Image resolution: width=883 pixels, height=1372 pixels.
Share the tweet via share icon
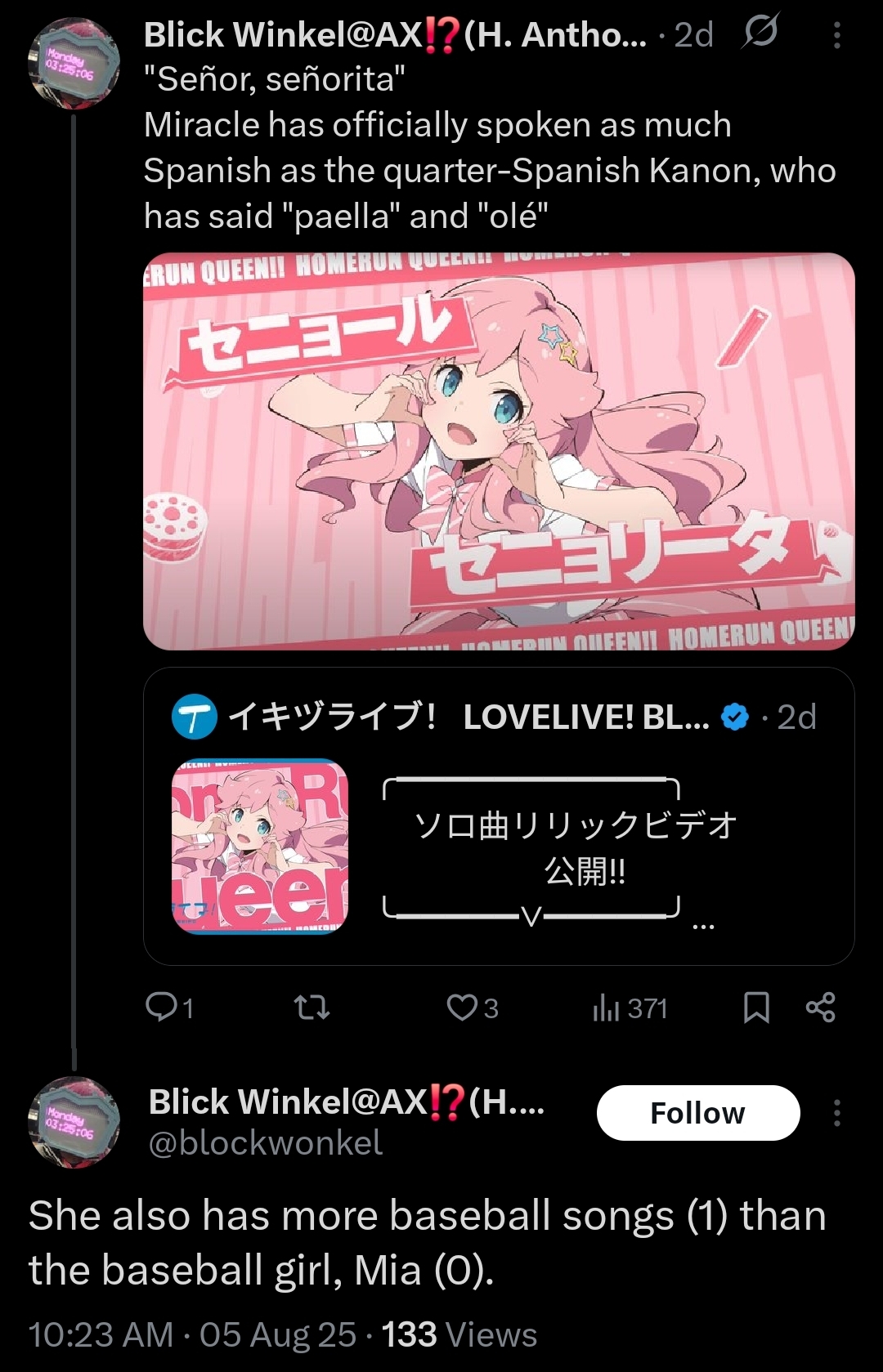[820, 1008]
